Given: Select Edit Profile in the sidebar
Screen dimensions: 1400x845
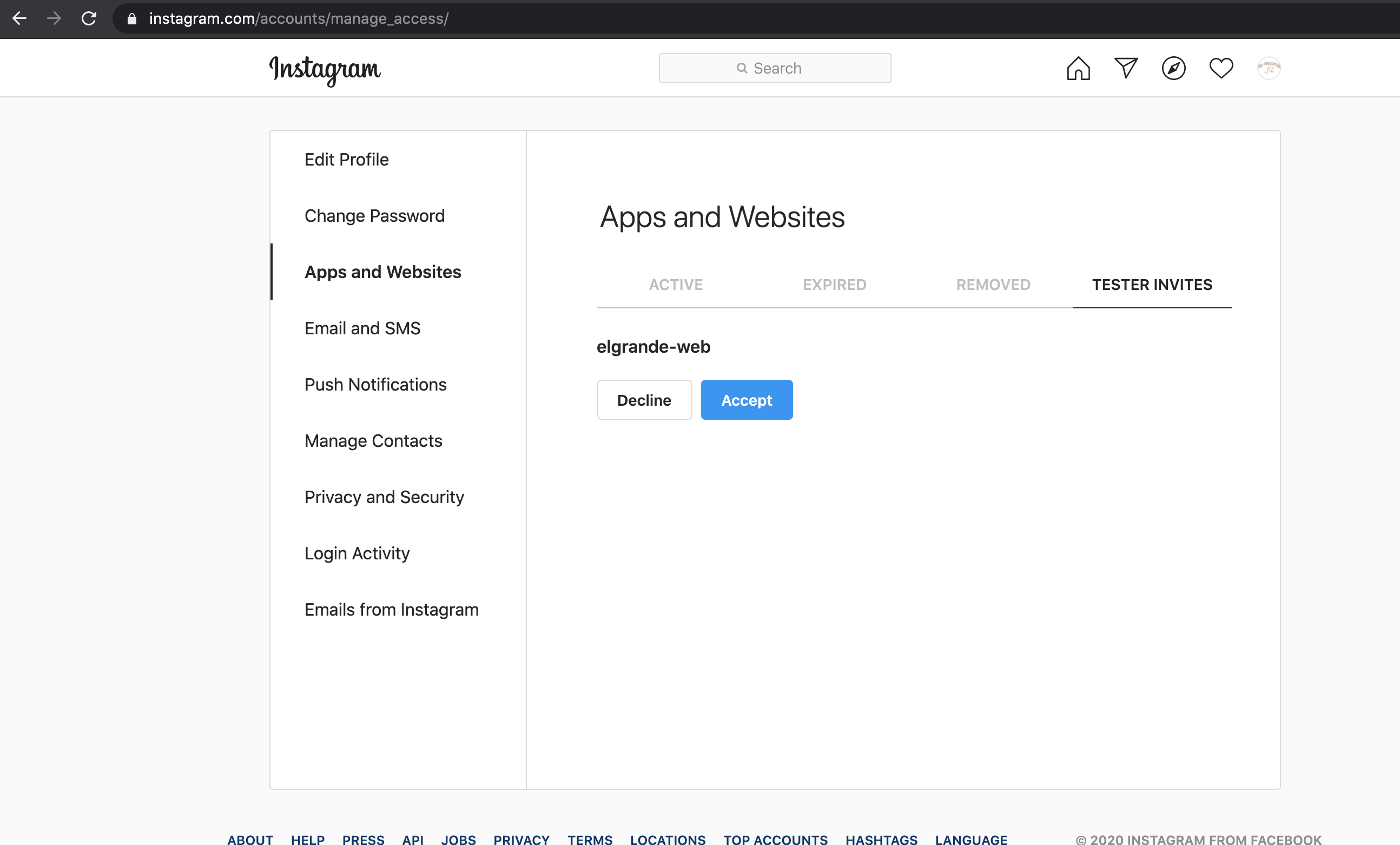Looking at the screenshot, I should click(x=346, y=159).
